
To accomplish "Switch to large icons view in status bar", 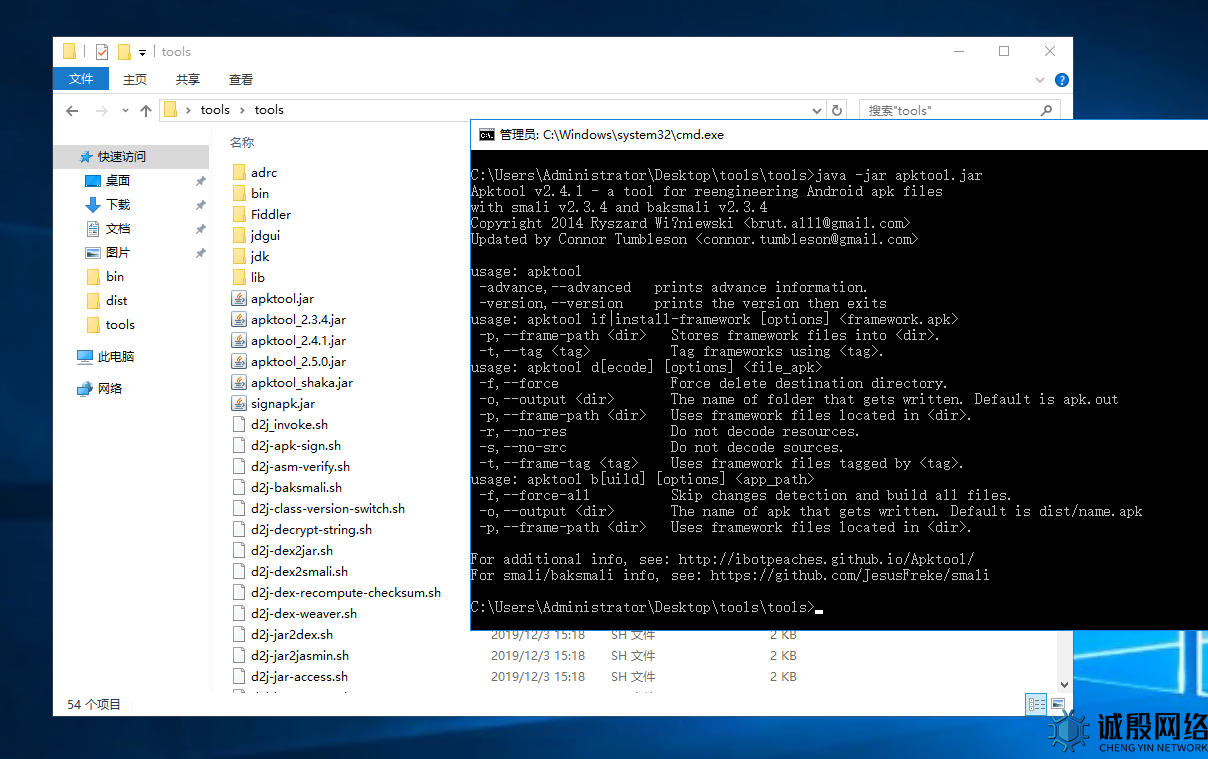I will pyautogui.click(x=1058, y=704).
